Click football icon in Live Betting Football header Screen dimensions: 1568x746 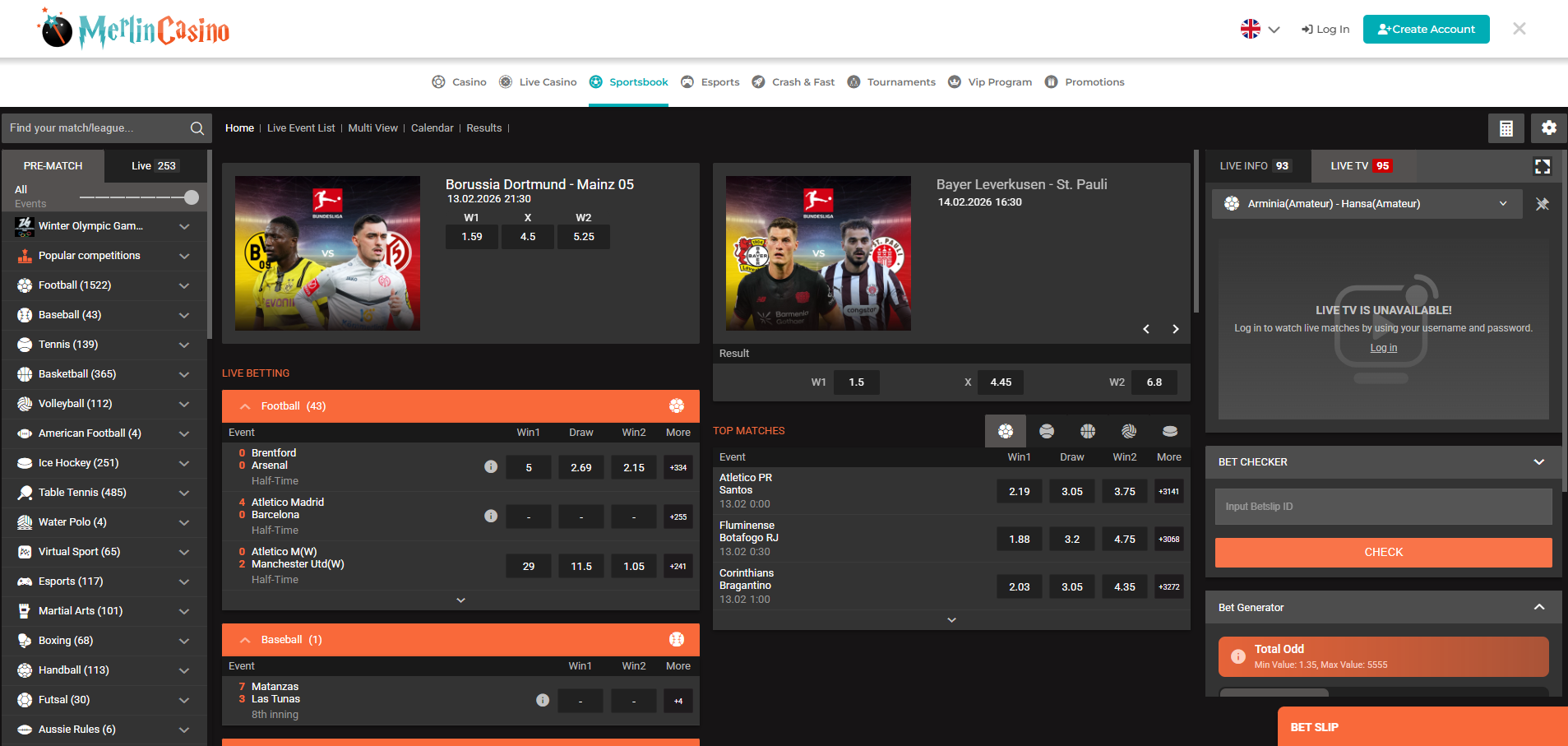pyautogui.click(x=677, y=405)
